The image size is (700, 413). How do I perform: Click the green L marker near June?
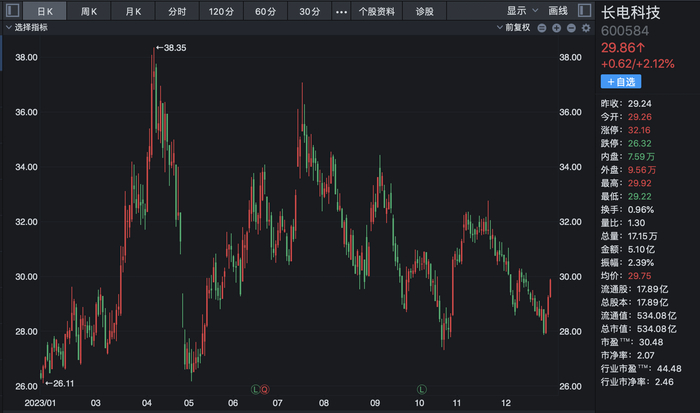[x=255, y=387]
